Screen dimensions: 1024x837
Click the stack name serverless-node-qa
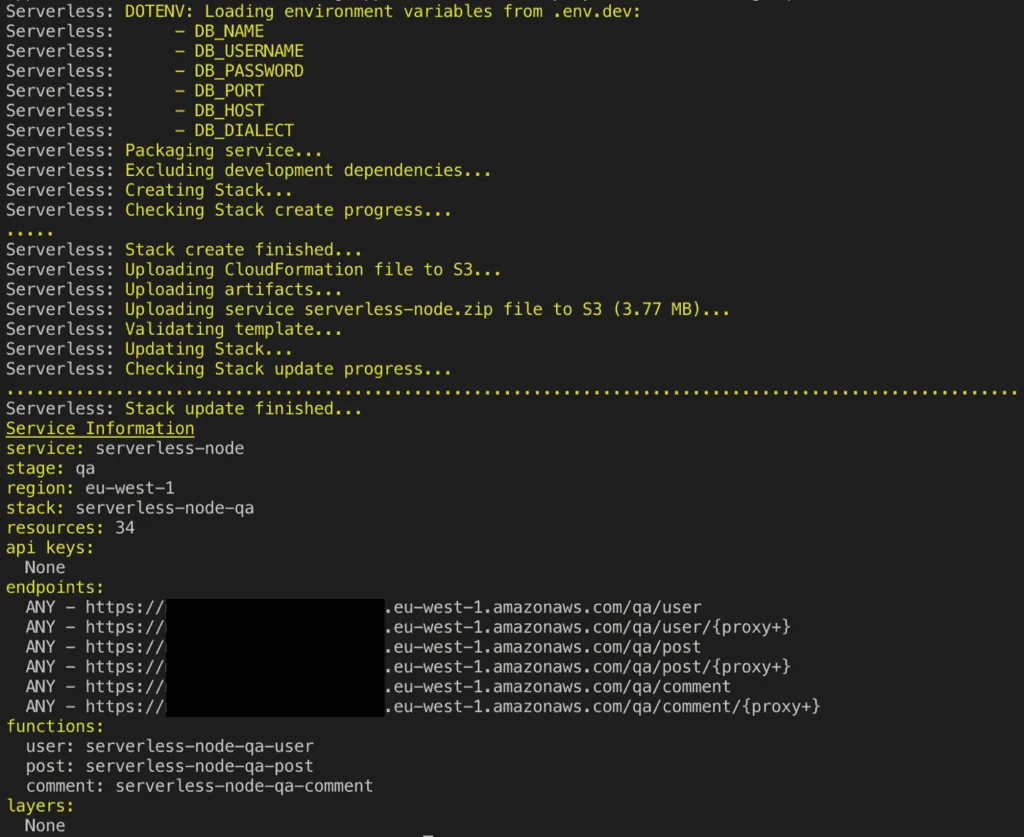point(164,508)
